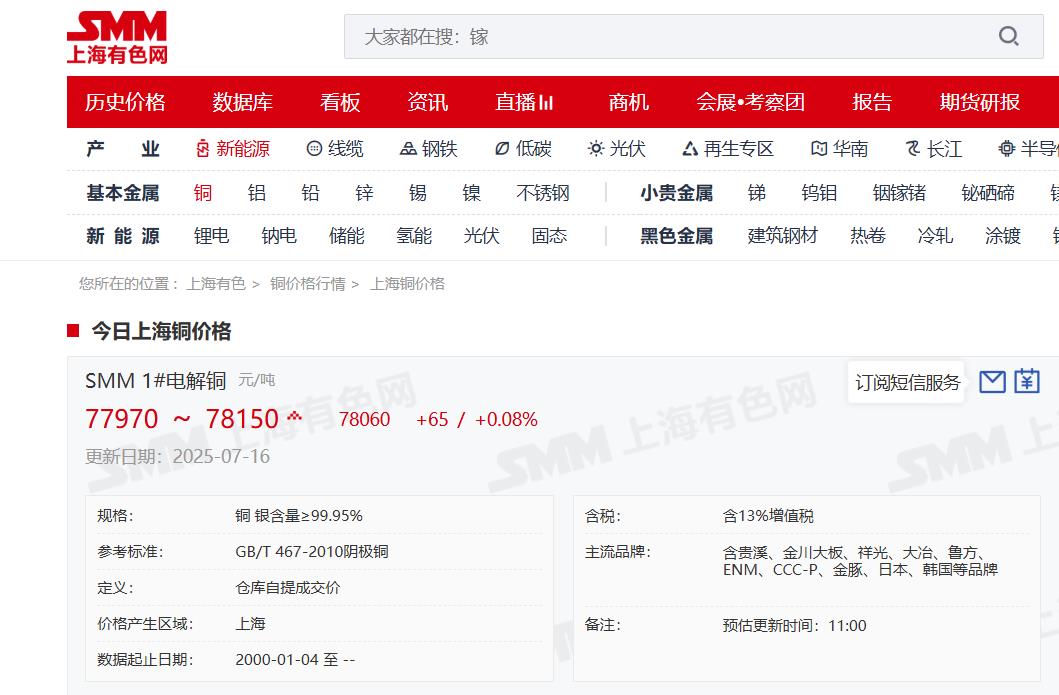
Task: Click the average price 78060
Action: pyautogui.click(x=365, y=419)
